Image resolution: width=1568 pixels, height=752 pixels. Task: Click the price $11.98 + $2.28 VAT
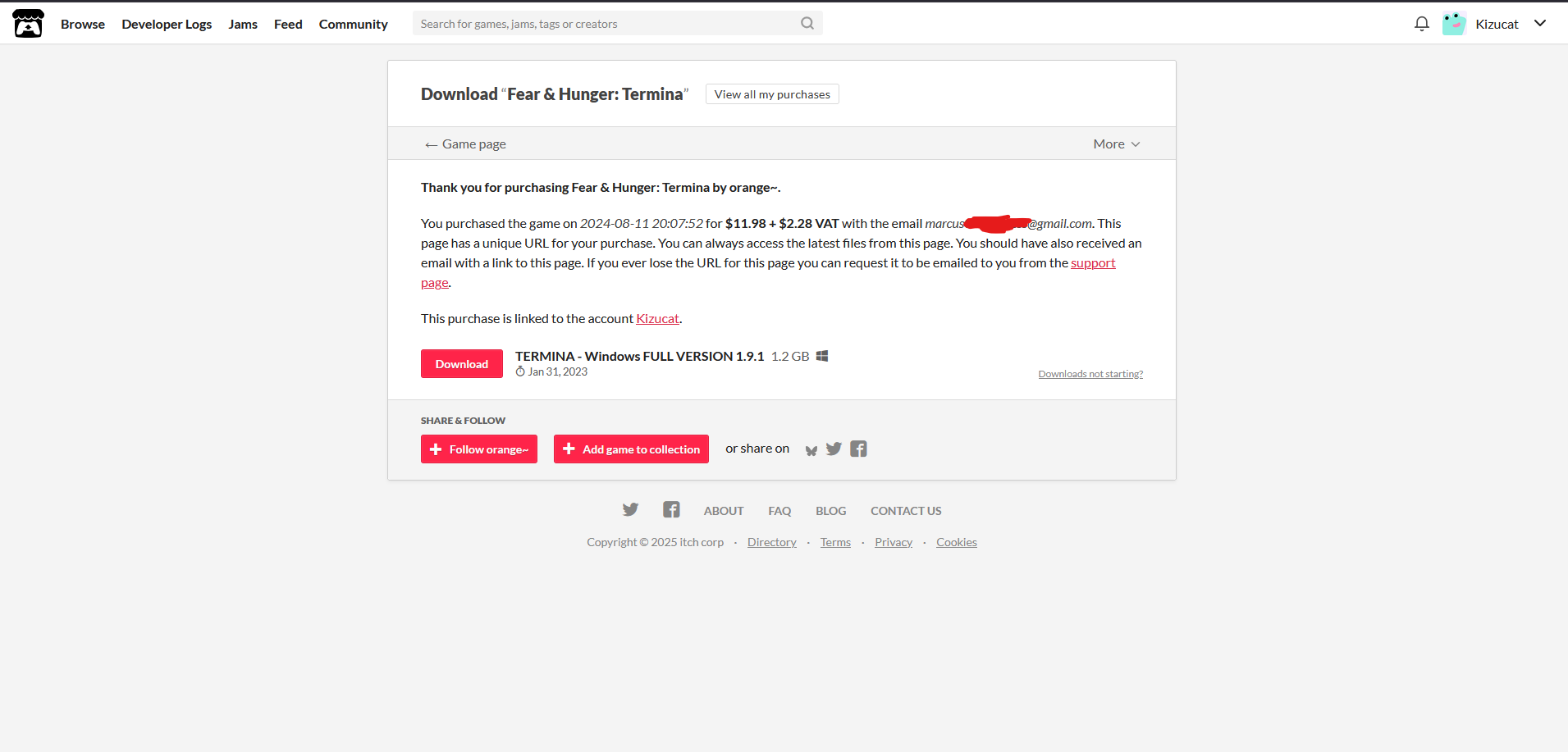[x=782, y=224]
